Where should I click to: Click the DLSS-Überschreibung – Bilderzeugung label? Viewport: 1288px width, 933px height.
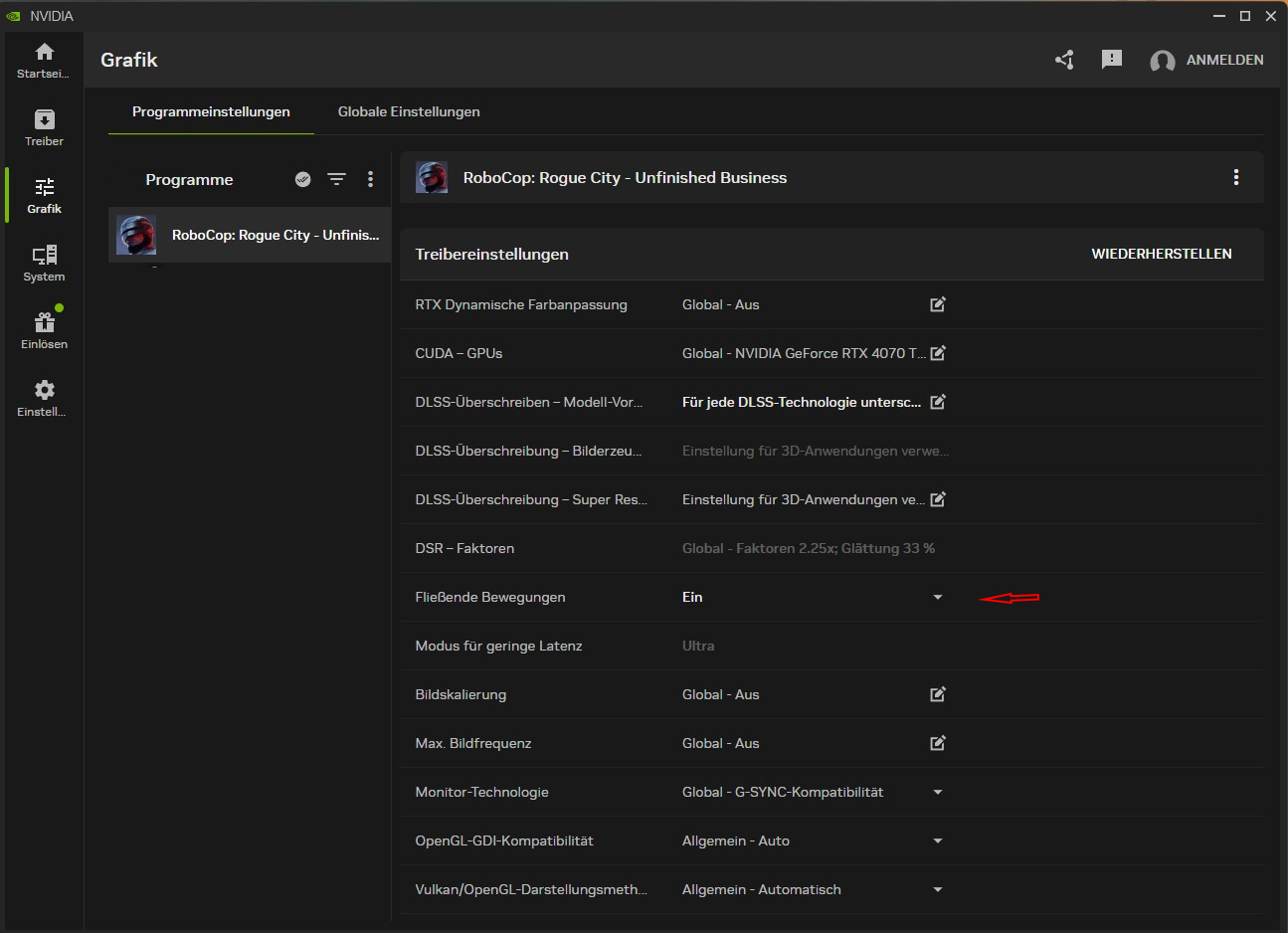click(528, 451)
